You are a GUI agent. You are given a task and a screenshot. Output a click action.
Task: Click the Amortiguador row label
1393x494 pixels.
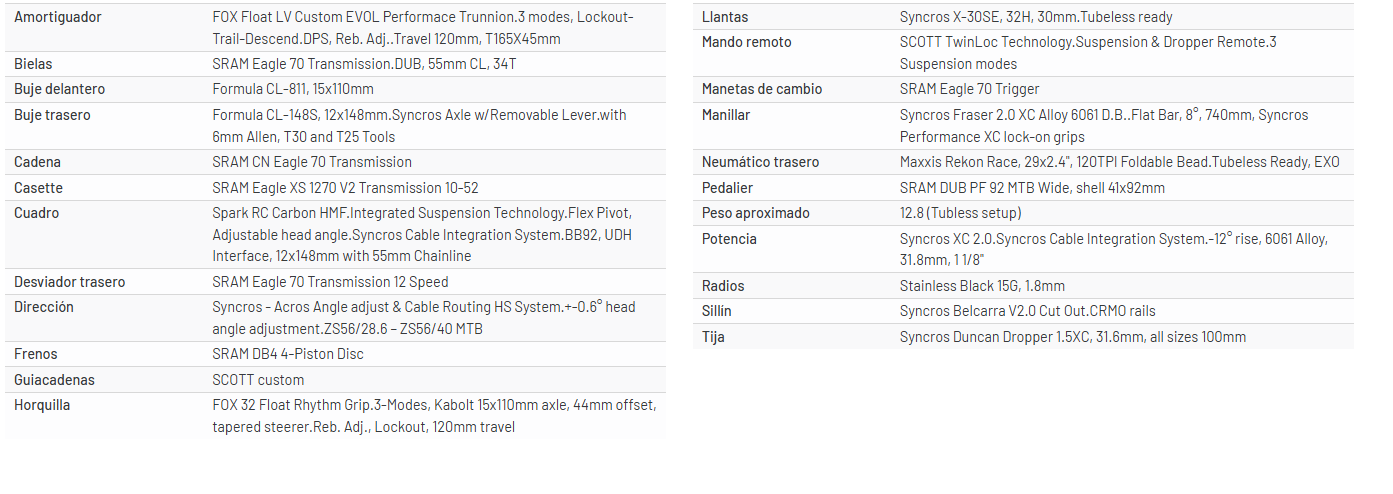pos(58,17)
